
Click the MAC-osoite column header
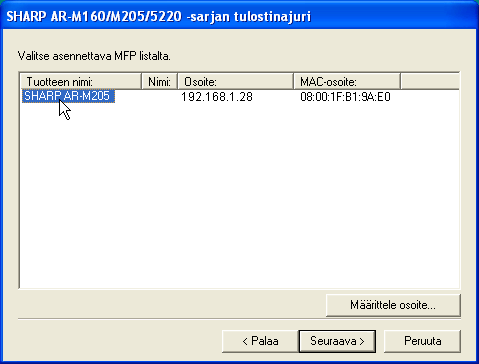tap(347, 82)
